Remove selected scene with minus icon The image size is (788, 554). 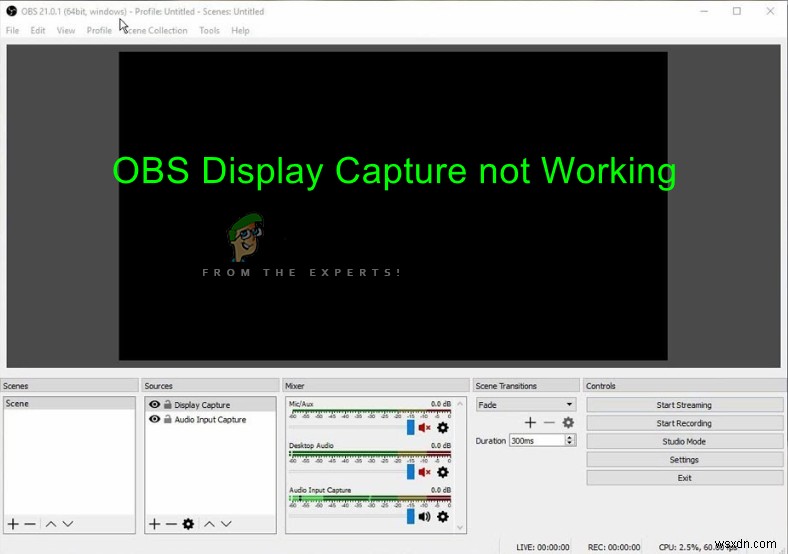pos(30,524)
